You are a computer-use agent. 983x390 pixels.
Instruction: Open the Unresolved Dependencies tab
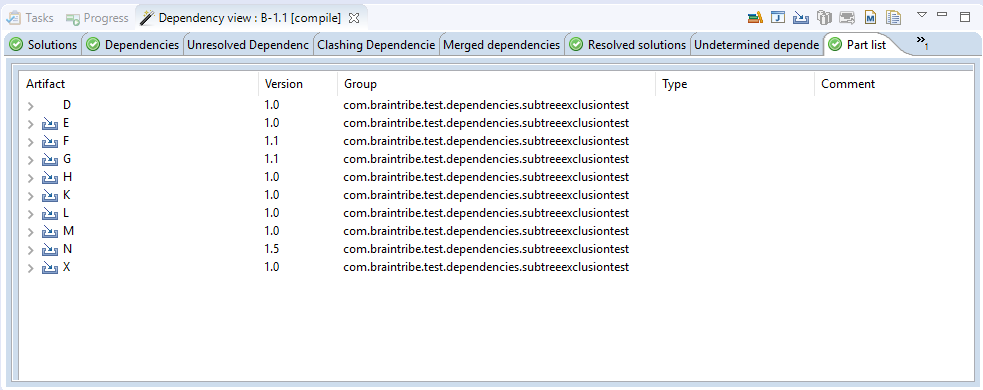[x=248, y=45]
